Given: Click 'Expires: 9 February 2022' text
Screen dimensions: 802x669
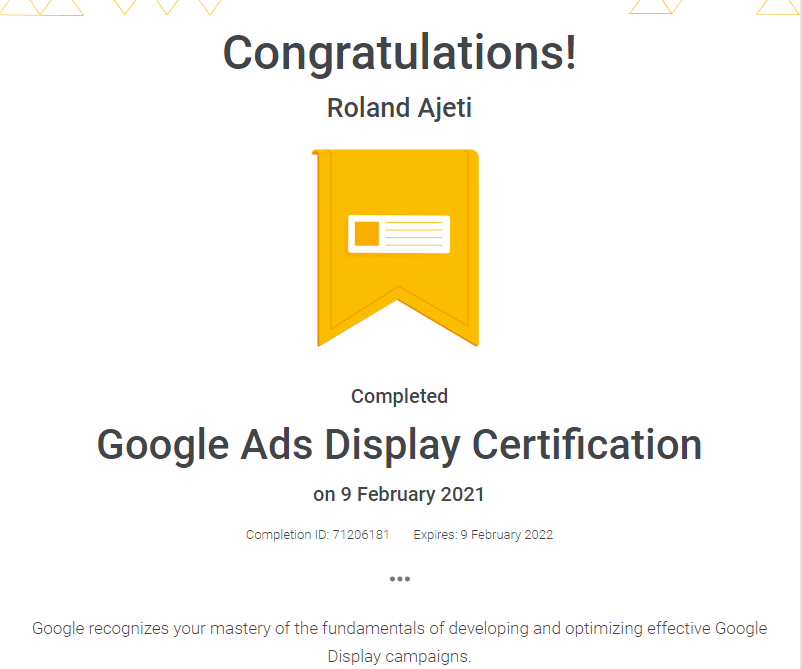Looking at the screenshot, I should (x=483, y=534).
